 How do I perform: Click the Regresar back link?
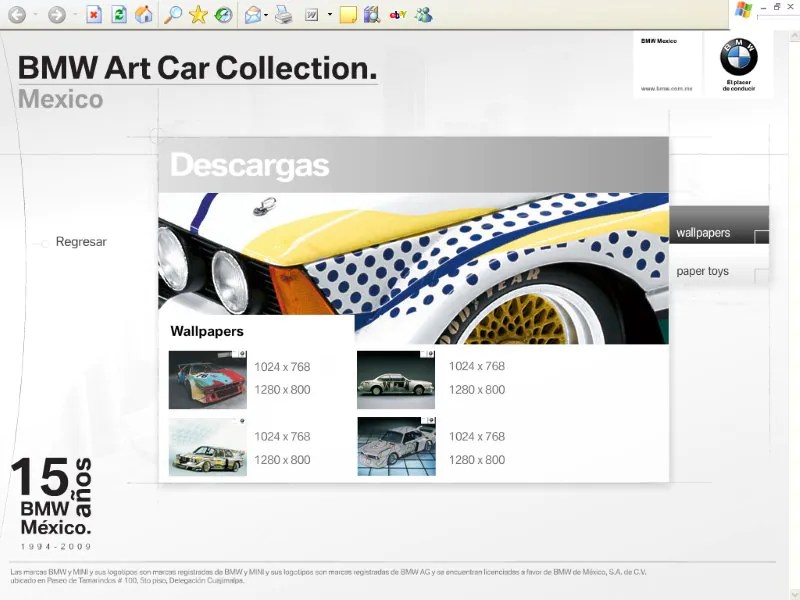point(81,242)
